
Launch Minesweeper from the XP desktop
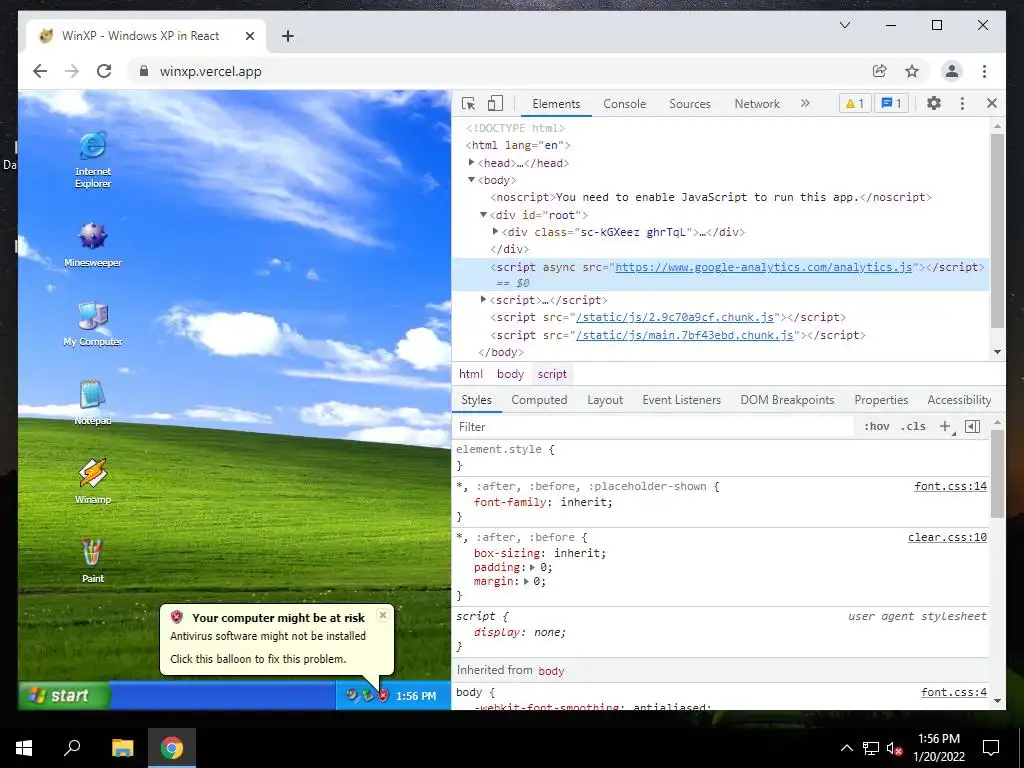pos(93,245)
